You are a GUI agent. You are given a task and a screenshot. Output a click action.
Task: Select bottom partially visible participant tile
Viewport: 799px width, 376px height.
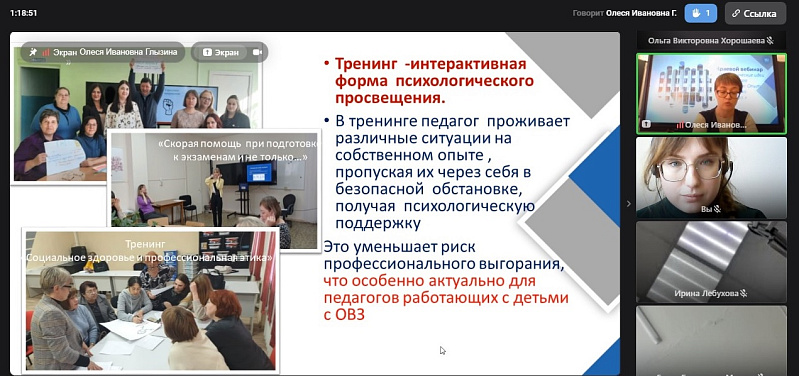(x=711, y=341)
